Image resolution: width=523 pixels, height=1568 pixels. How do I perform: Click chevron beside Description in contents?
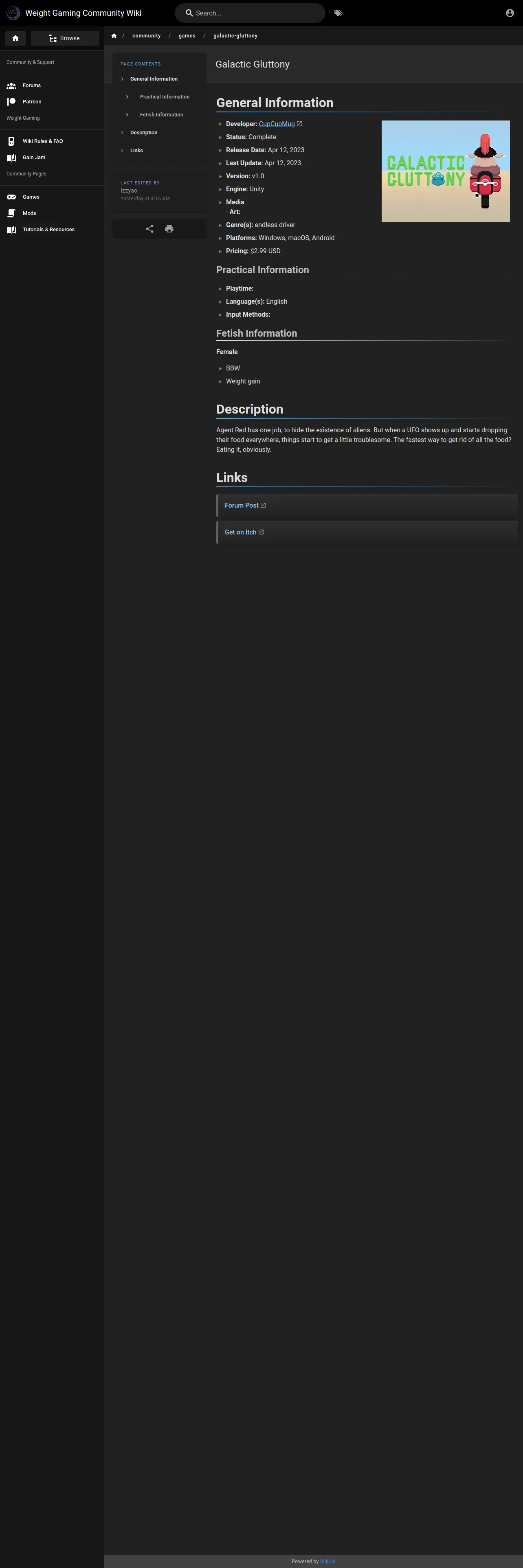pyautogui.click(x=122, y=133)
